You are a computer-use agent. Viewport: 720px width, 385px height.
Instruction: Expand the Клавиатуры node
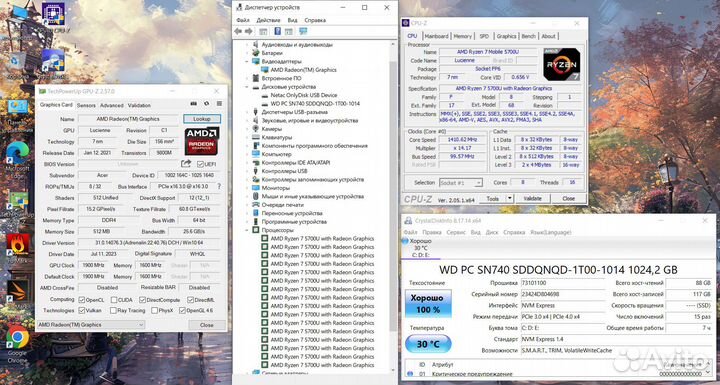pyautogui.click(x=247, y=137)
